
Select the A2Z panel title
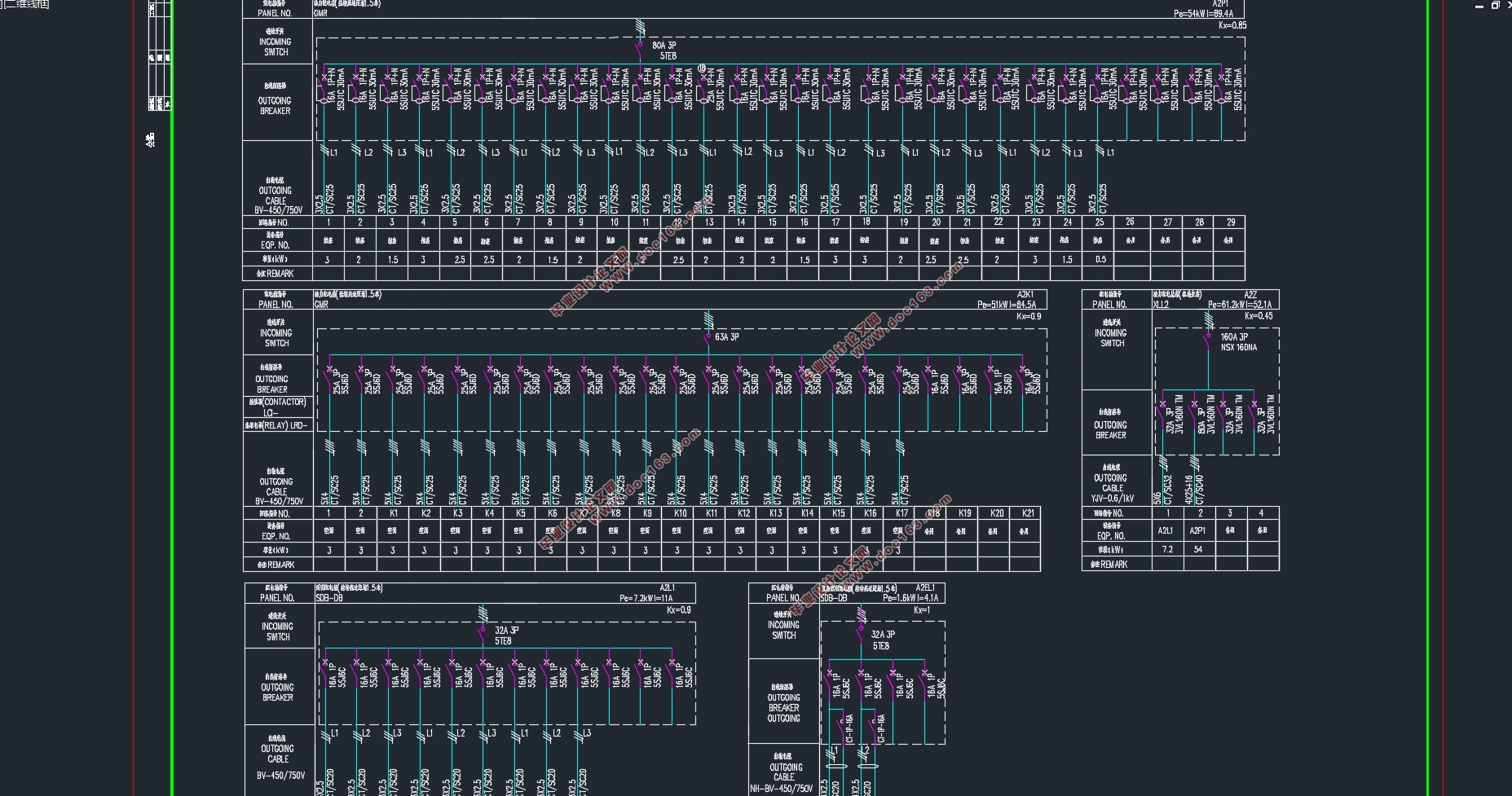tap(1250, 294)
